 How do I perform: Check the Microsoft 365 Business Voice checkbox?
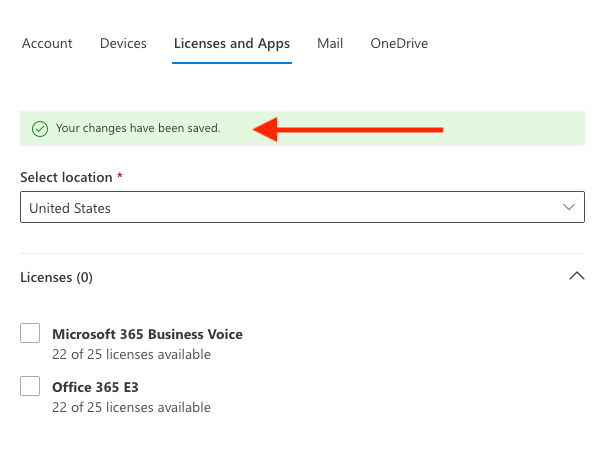[x=30, y=333]
